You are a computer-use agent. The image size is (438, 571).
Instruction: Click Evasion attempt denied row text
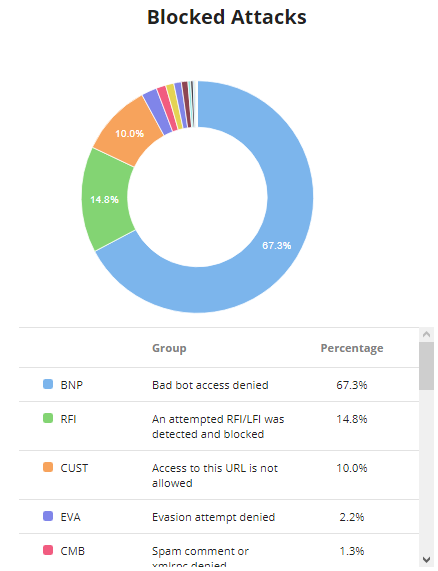click(213, 517)
